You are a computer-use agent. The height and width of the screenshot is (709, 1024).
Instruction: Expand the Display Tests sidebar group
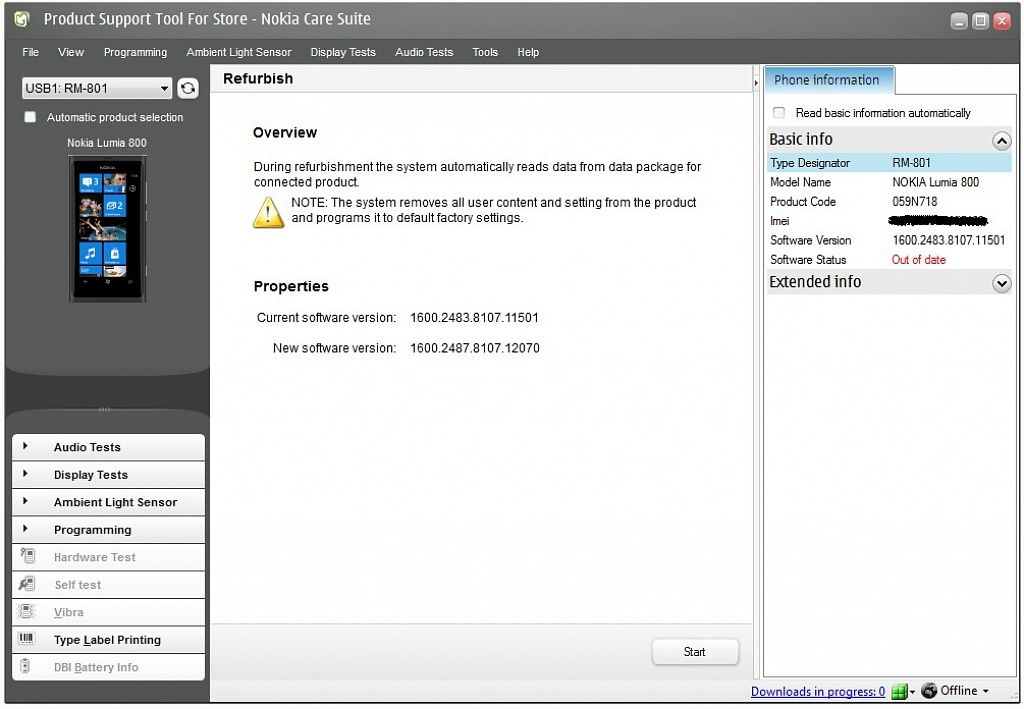pos(25,474)
